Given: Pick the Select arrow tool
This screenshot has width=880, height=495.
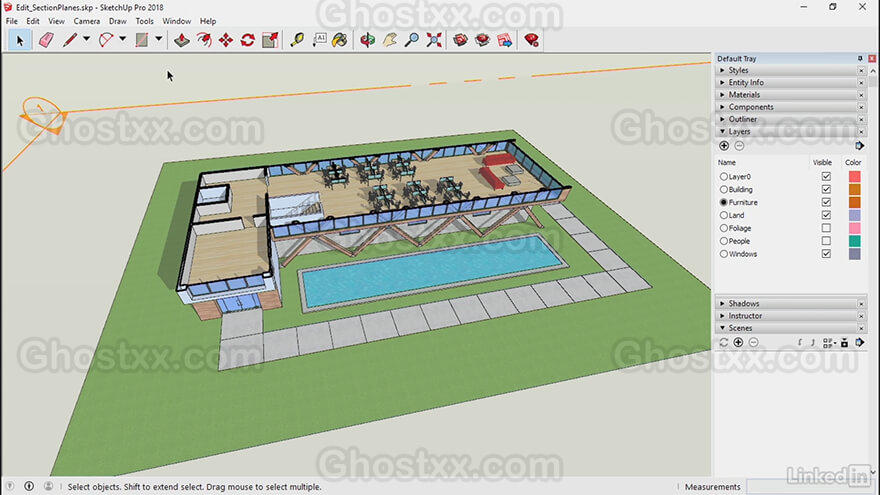Looking at the screenshot, I should 20,40.
